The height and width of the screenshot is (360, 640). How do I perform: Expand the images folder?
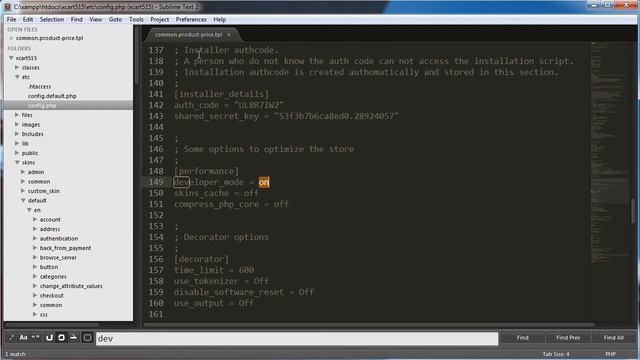pos(17,124)
